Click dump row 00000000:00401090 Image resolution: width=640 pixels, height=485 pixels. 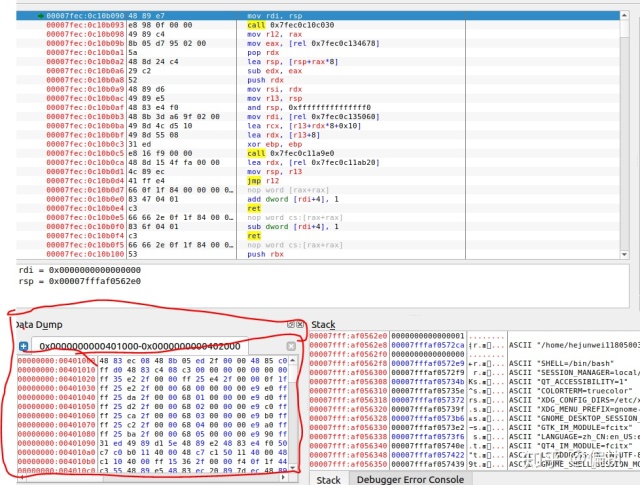[x=152, y=443]
